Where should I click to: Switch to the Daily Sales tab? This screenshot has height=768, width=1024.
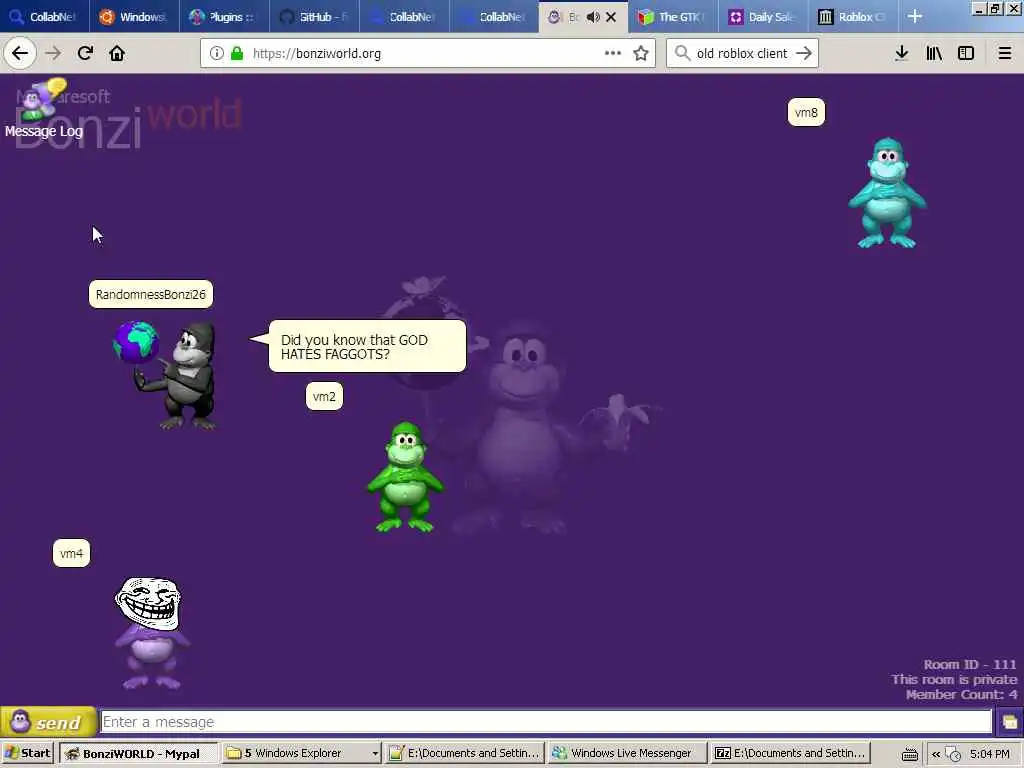click(x=763, y=17)
